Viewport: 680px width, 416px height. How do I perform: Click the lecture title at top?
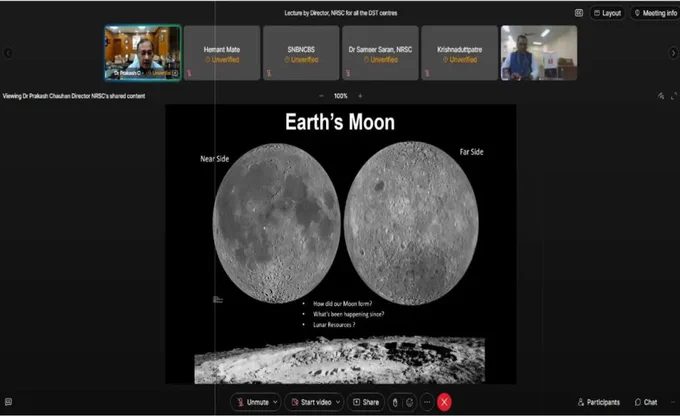pos(340,13)
